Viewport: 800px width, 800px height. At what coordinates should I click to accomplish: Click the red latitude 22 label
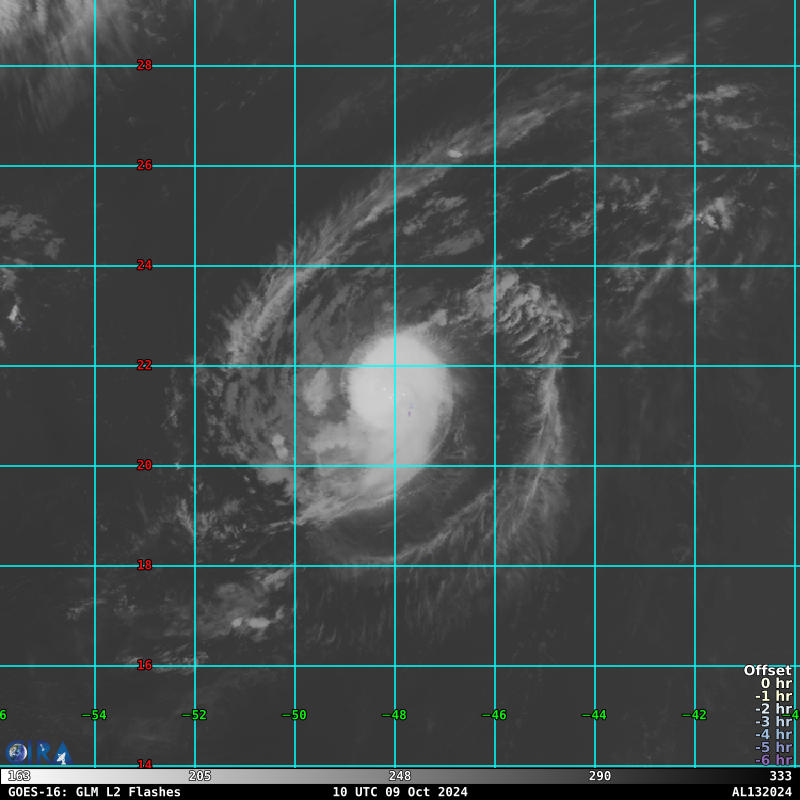point(144,365)
